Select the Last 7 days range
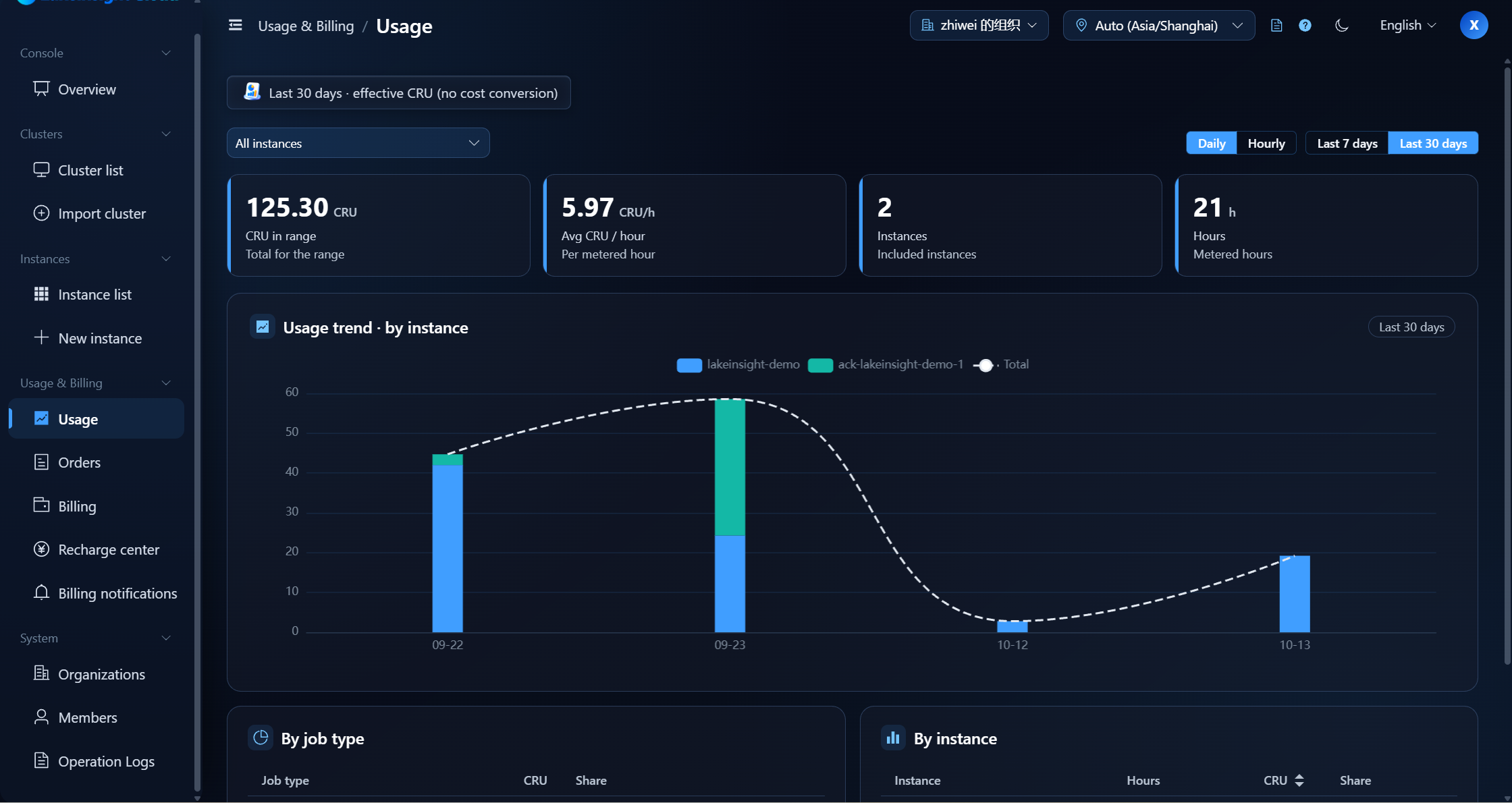Viewport: 1512px width, 803px height. (1347, 143)
